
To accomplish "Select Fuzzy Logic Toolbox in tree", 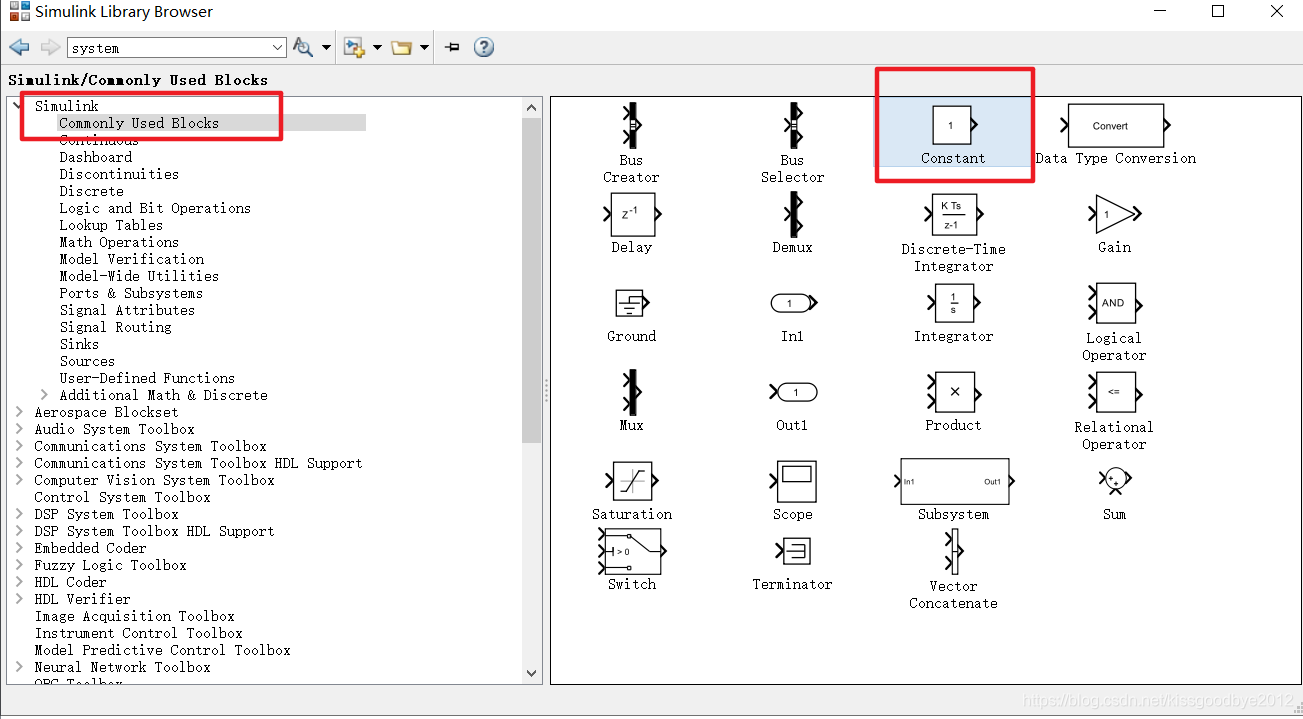I will coord(110,565).
